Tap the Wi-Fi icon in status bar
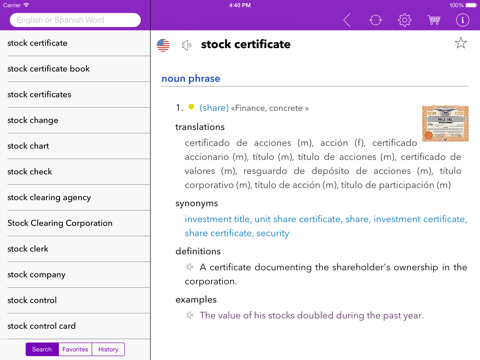This screenshot has height=360, width=480. point(26,5)
